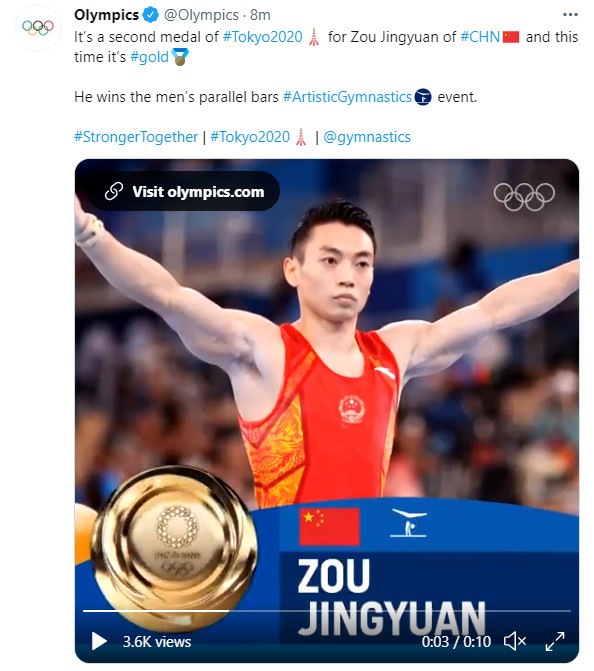Open the #Tokyo2020 hashtag in first line

(262, 37)
